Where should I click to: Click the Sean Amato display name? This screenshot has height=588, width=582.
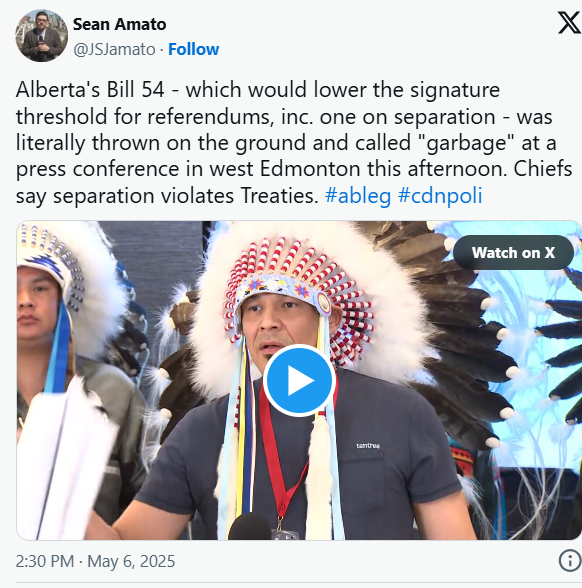[x=119, y=24]
